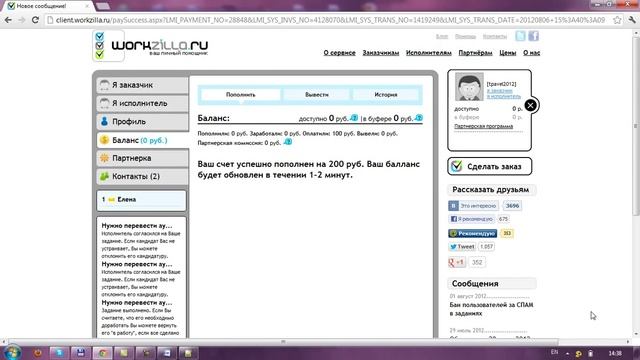Open Профиль sidebar section
Viewport: 640px width, 360px height.
(x=142, y=122)
